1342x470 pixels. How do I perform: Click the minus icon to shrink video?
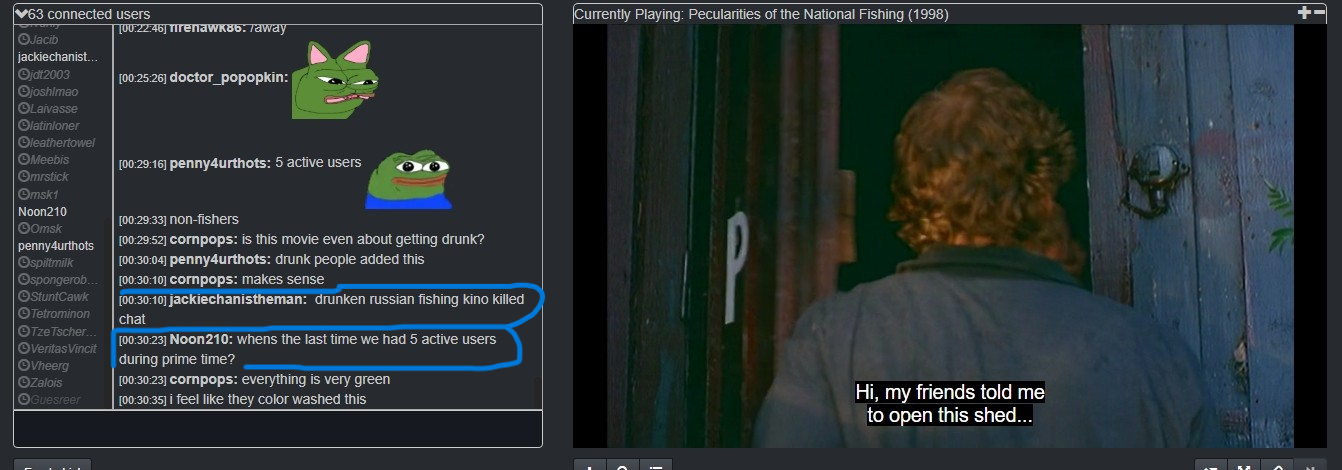coord(1319,13)
